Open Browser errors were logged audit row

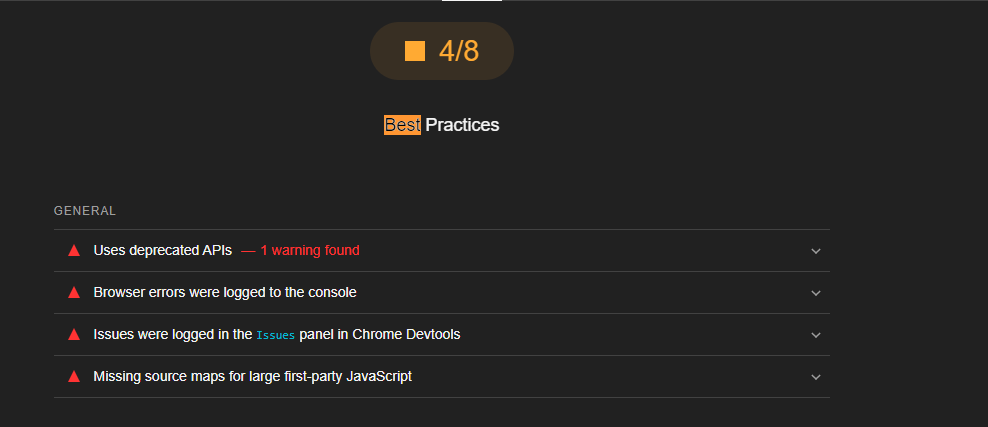[x=225, y=292]
